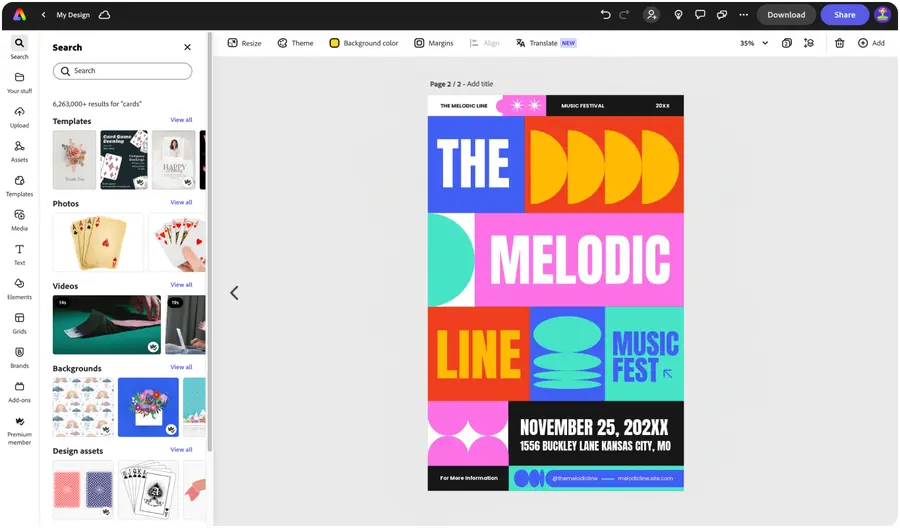Delete page with trash icon
This screenshot has width=900, height=528.
tap(839, 43)
